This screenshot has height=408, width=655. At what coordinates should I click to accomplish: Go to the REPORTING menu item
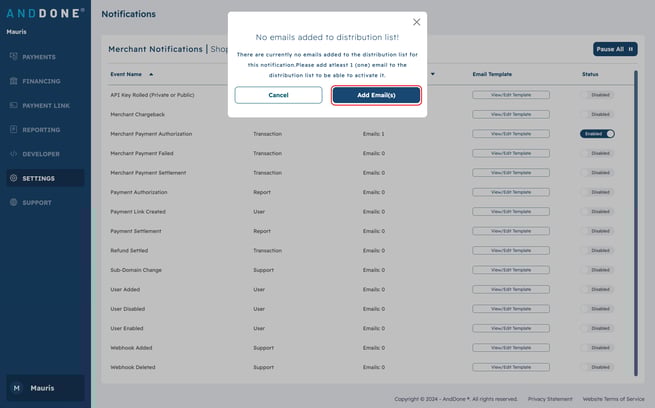[x=40, y=130]
